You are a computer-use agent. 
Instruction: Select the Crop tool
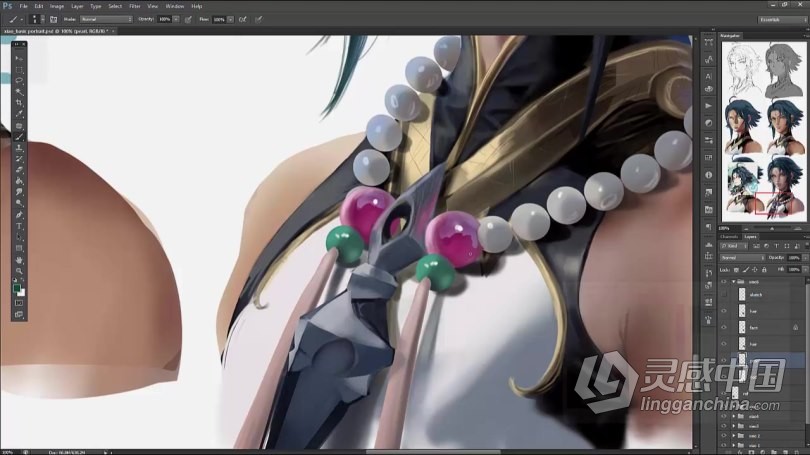[x=19, y=103]
